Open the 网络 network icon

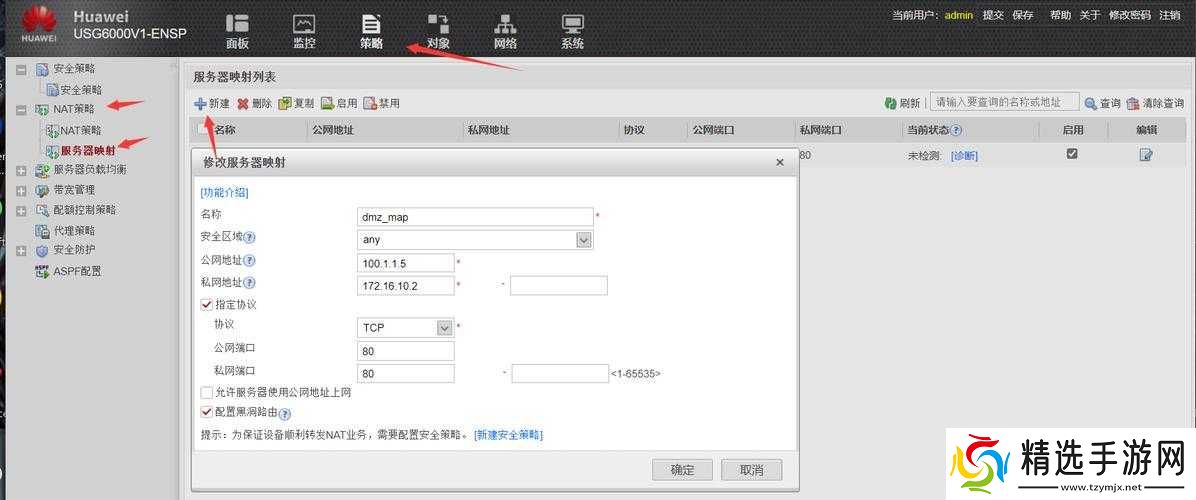pyautogui.click(x=505, y=24)
